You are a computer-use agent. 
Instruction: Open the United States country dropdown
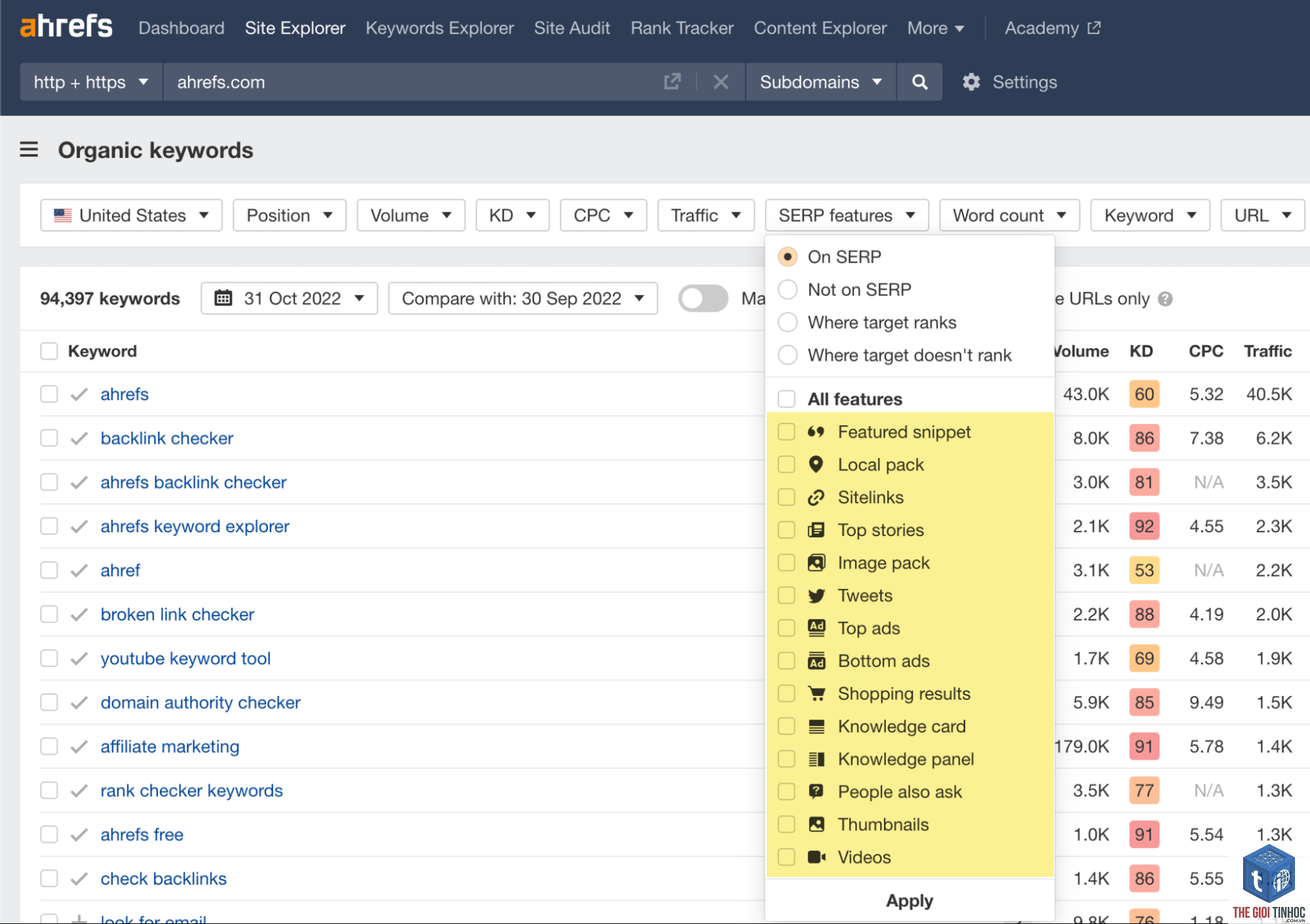[131, 216]
